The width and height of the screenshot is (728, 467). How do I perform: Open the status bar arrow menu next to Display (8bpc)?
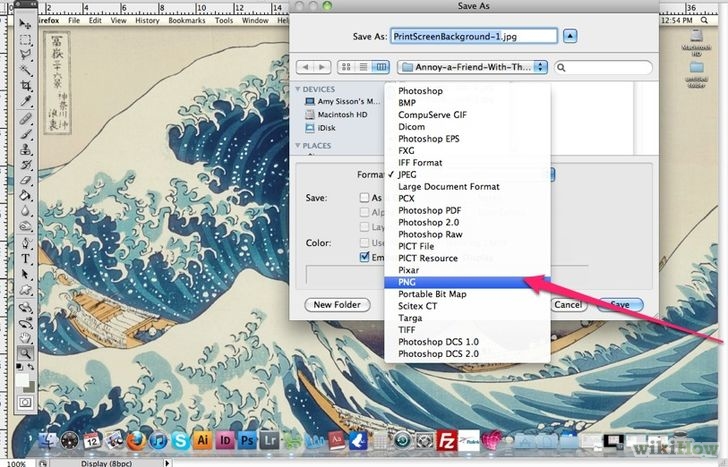coord(167,463)
